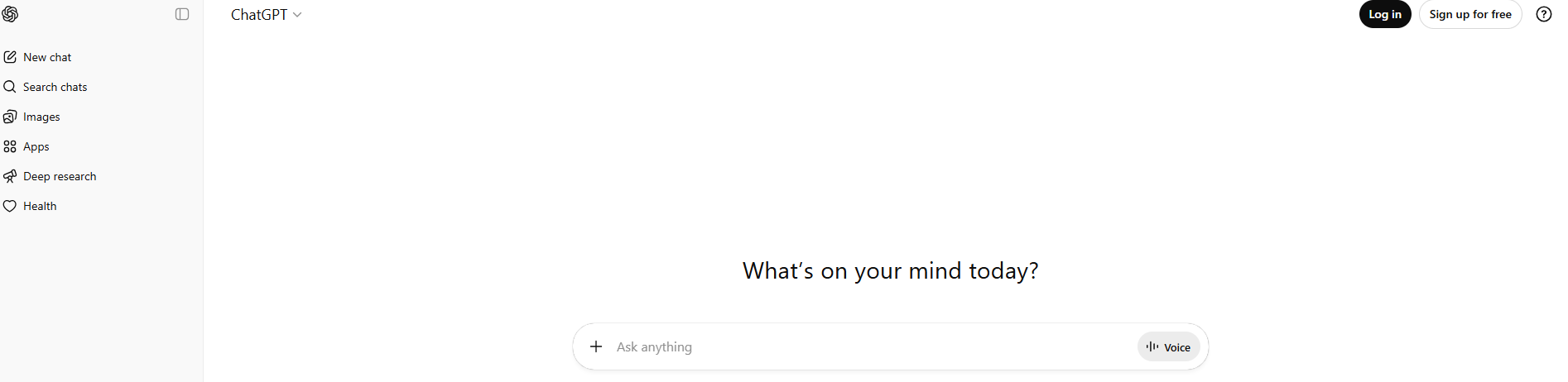Click the Health heart icon
1568x382 pixels.
[x=10, y=206]
